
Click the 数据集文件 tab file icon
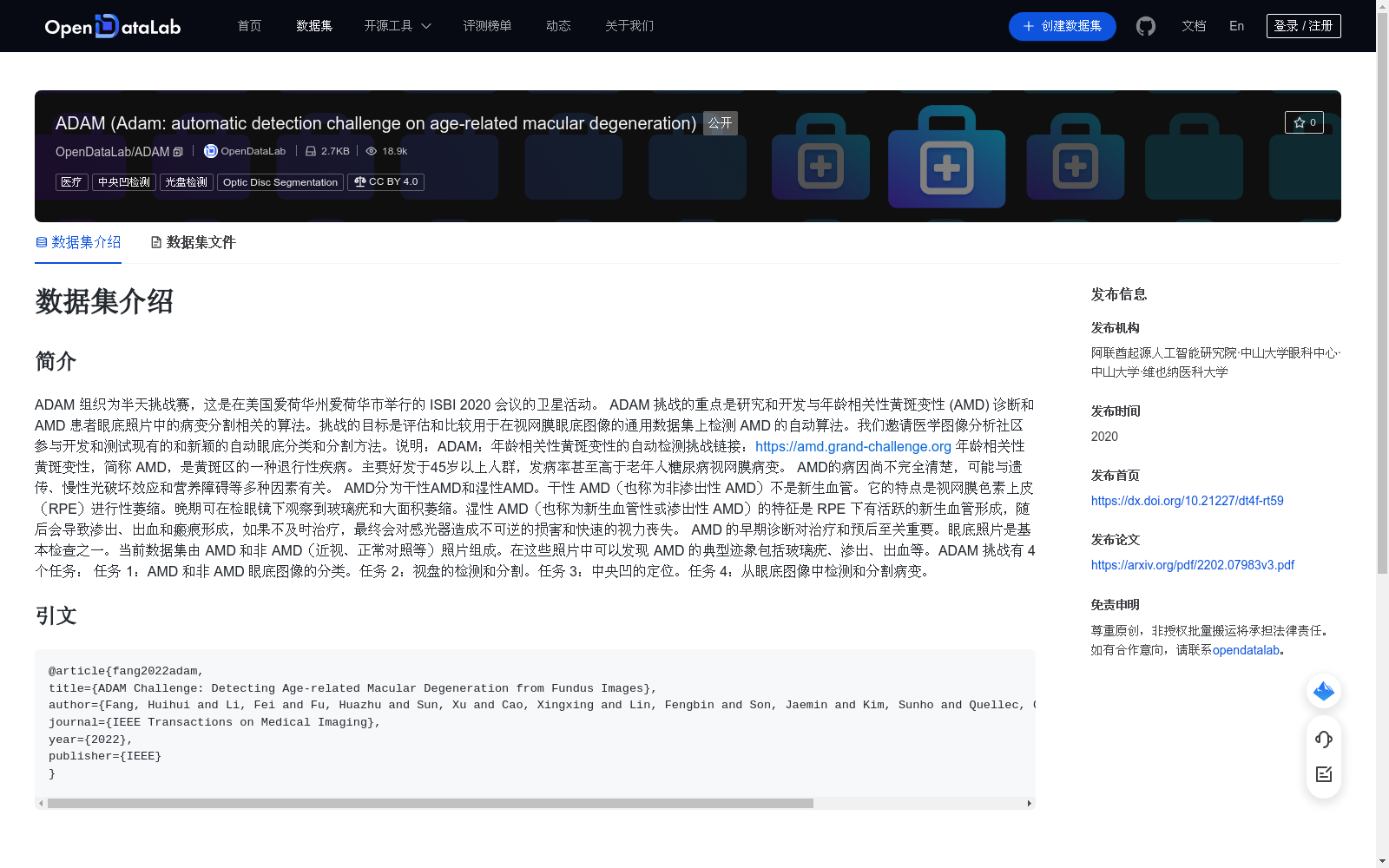(x=156, y=242)
